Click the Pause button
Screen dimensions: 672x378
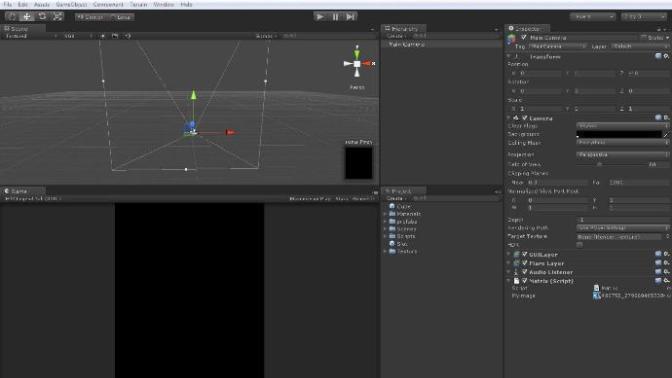[x=335, y=17]
